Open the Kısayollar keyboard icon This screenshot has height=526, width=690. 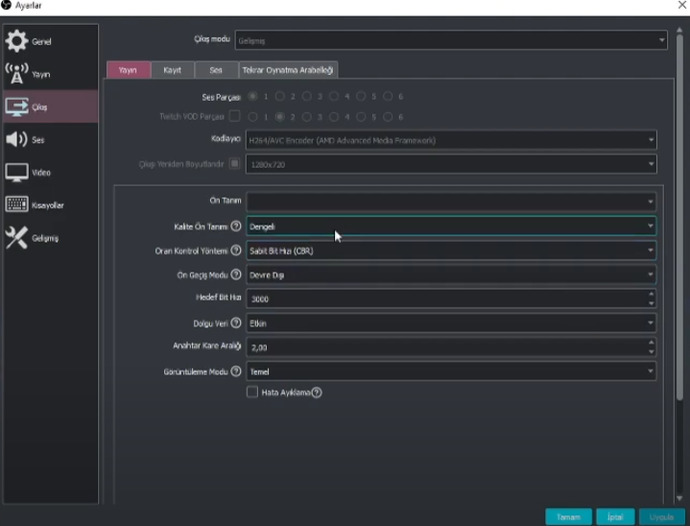click(x=17, y=205)
